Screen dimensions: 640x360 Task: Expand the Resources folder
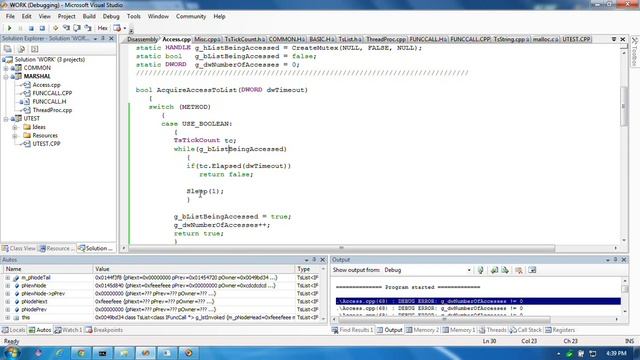coord(15,136)
